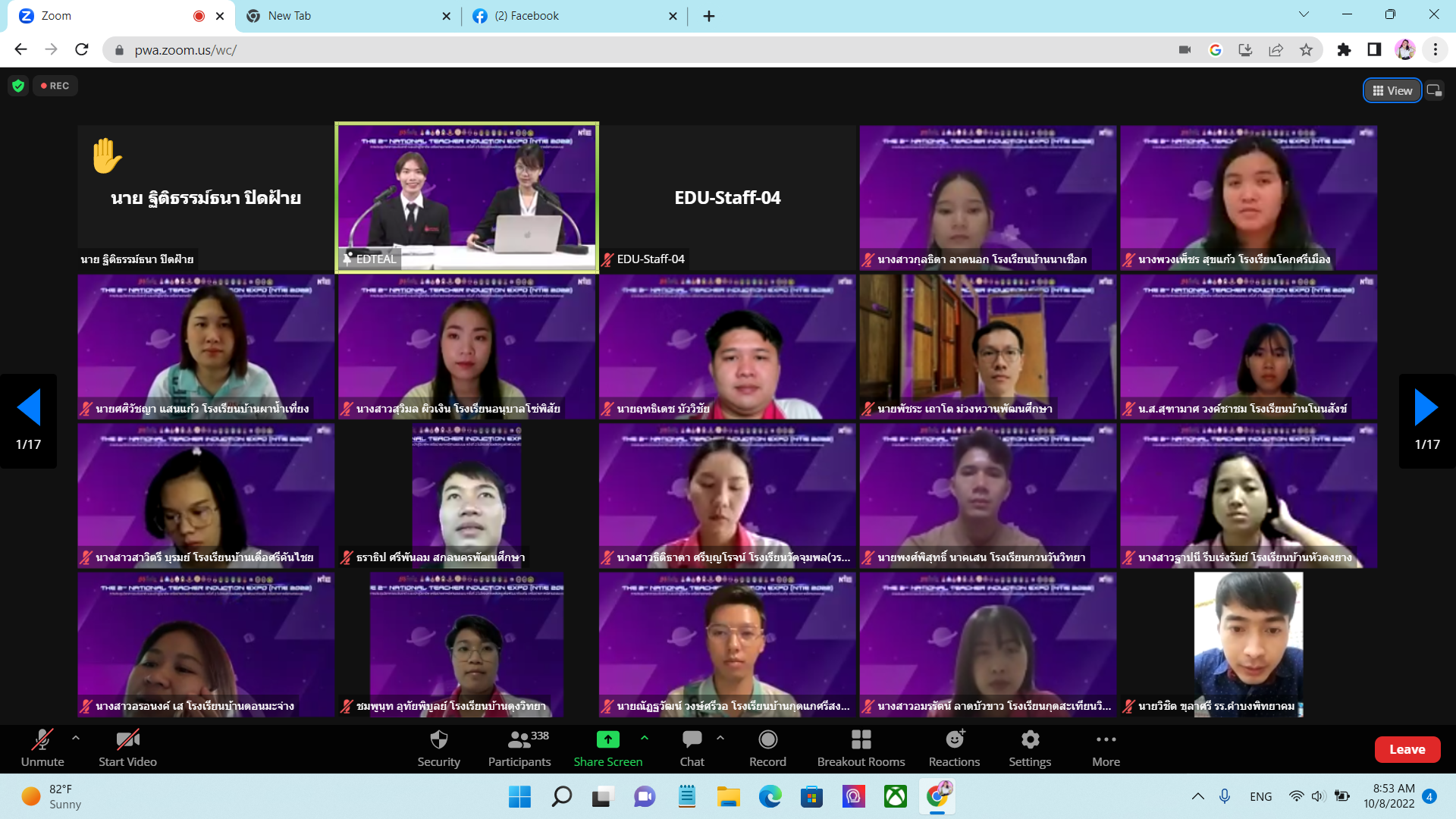Open the View layout dropdown
The height and width of the screenshot is (819, 1456).
tap(1392, 91)
